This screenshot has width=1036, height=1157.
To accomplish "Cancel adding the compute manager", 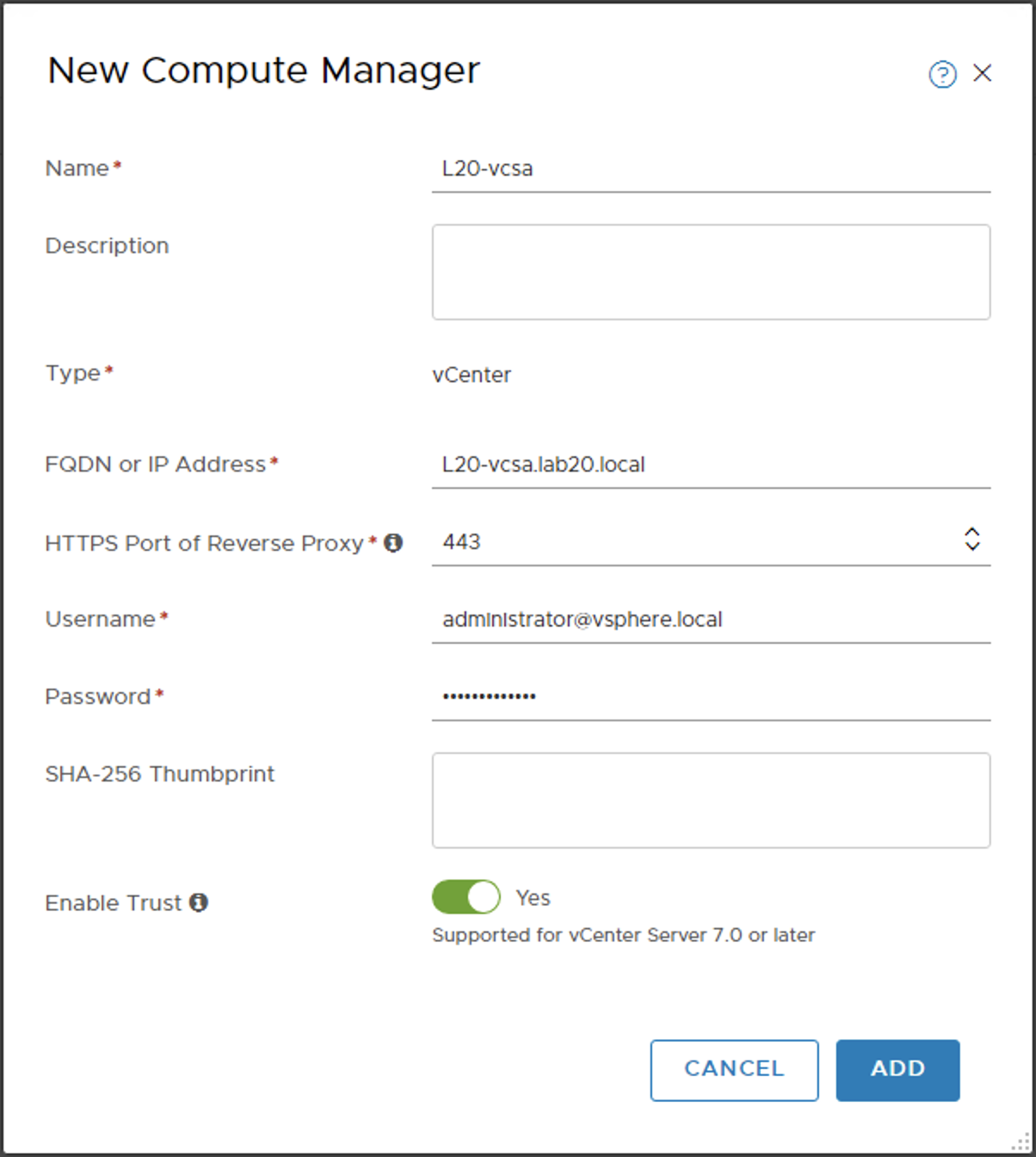I will (x=733, y=1070).
